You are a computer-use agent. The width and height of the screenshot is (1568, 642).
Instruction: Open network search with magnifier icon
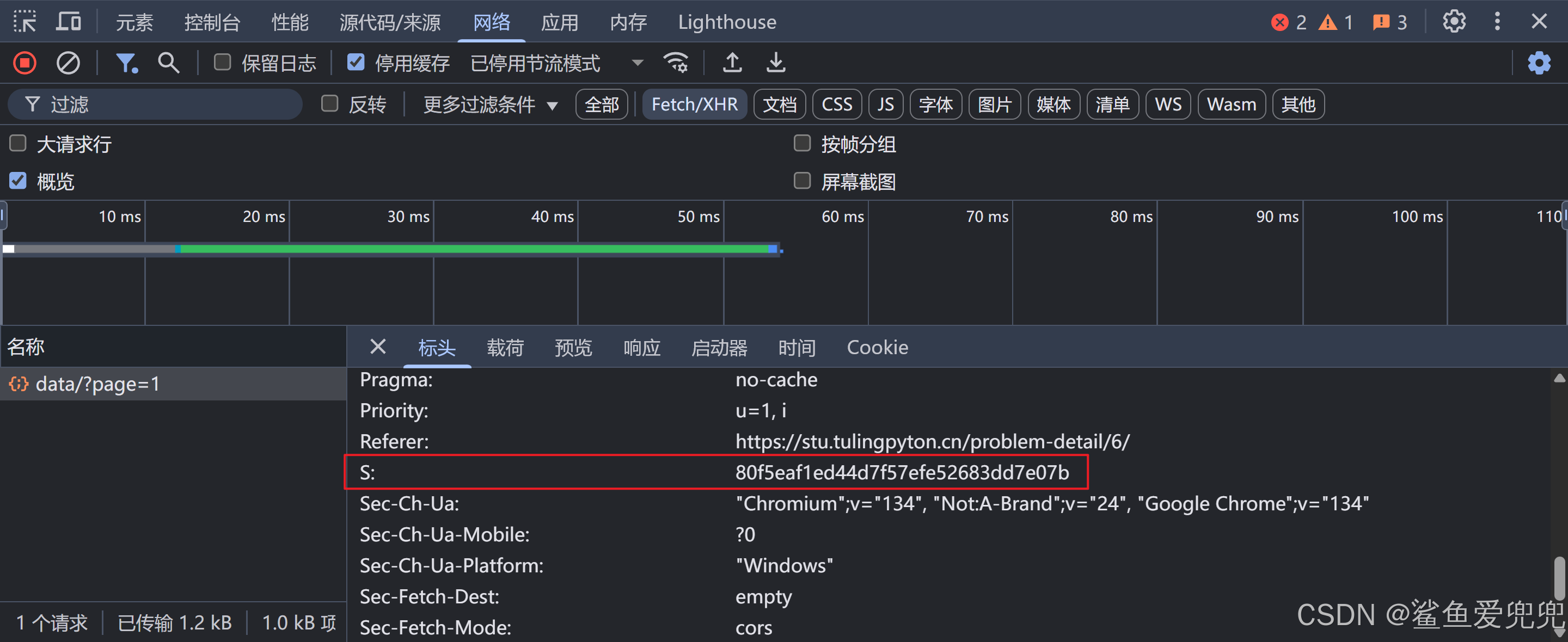[168, 63]
